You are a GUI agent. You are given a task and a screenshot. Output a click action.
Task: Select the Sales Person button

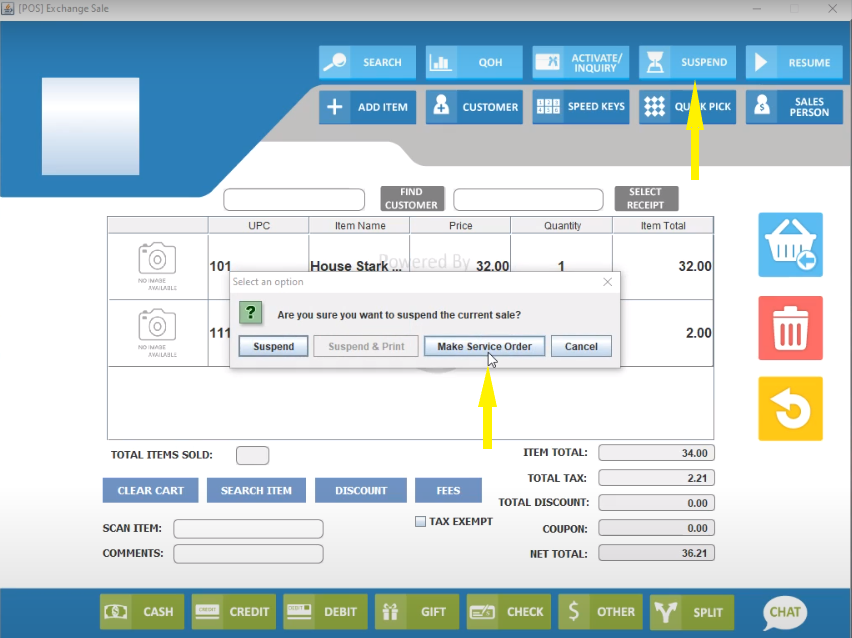(794, 107)
